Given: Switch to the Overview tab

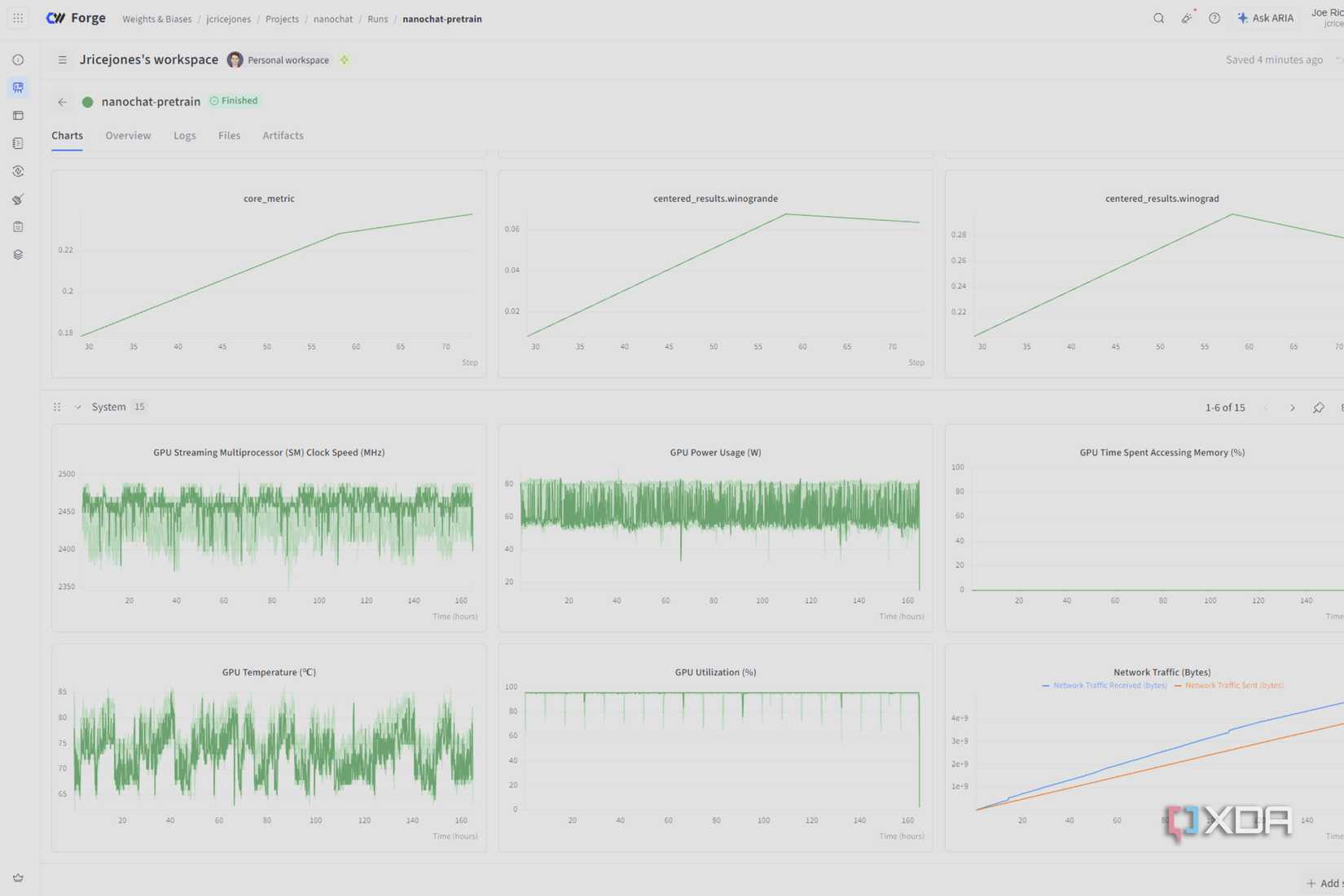Looking at the screenshot, I should [x=128, y=135].
